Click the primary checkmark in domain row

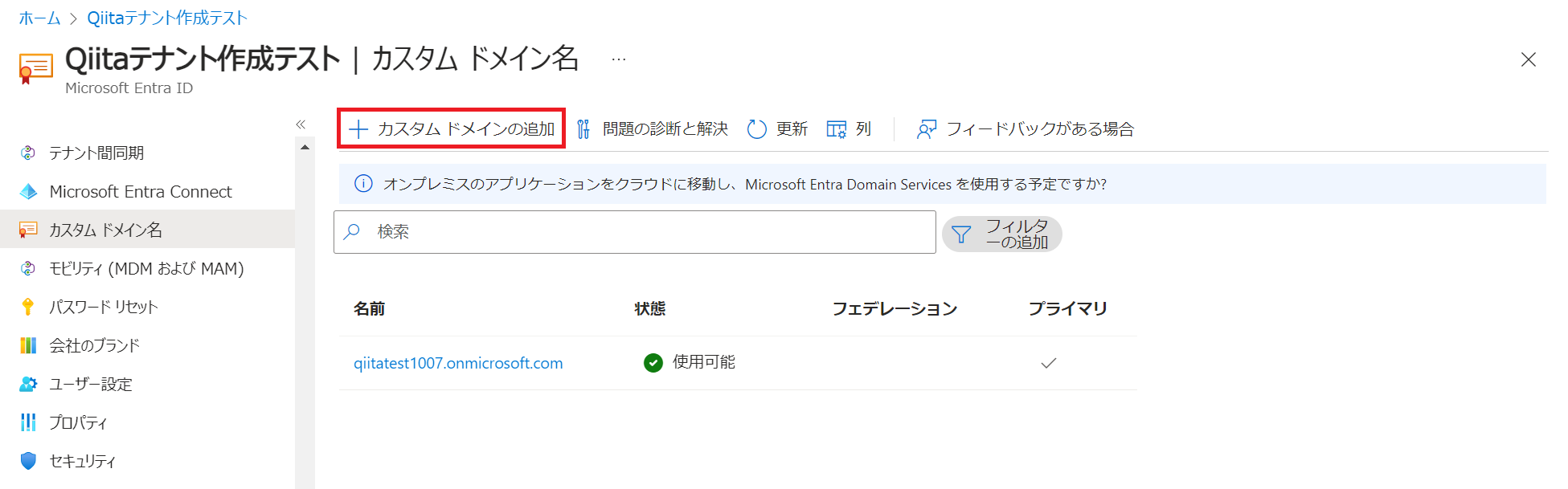[x=1048, y=363]
